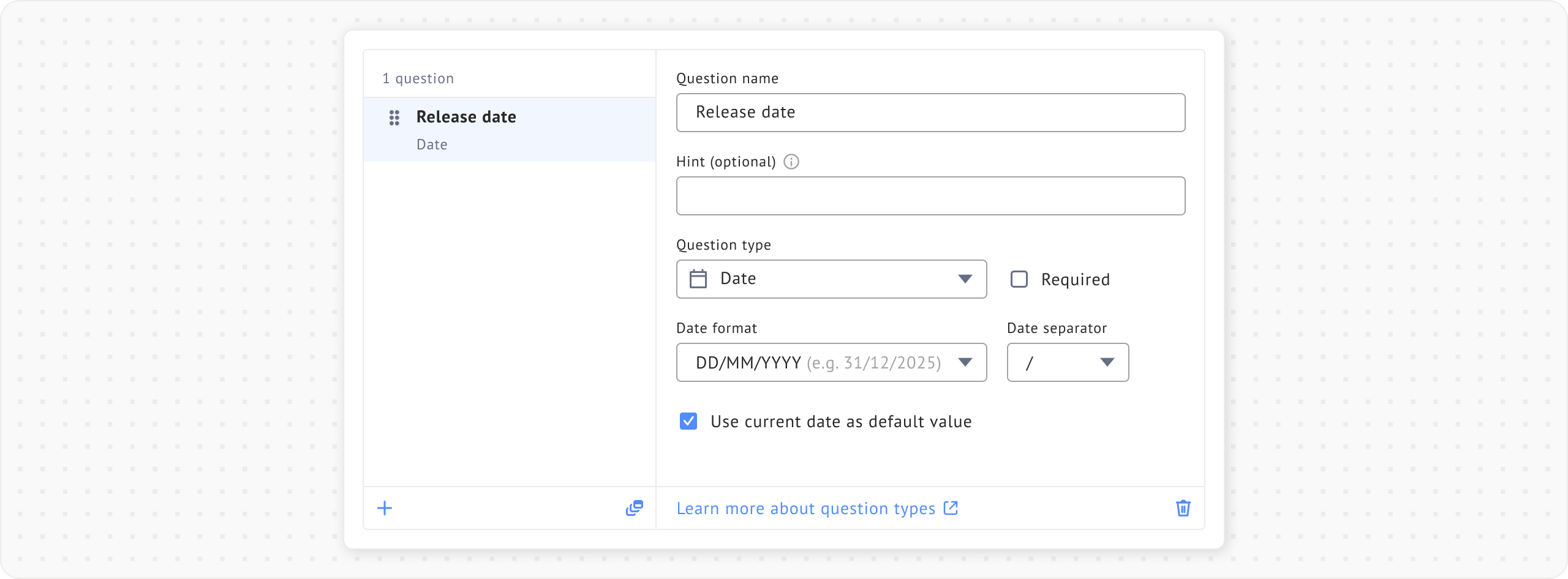Delete the question using trash icon

[x=1183, y=508]
